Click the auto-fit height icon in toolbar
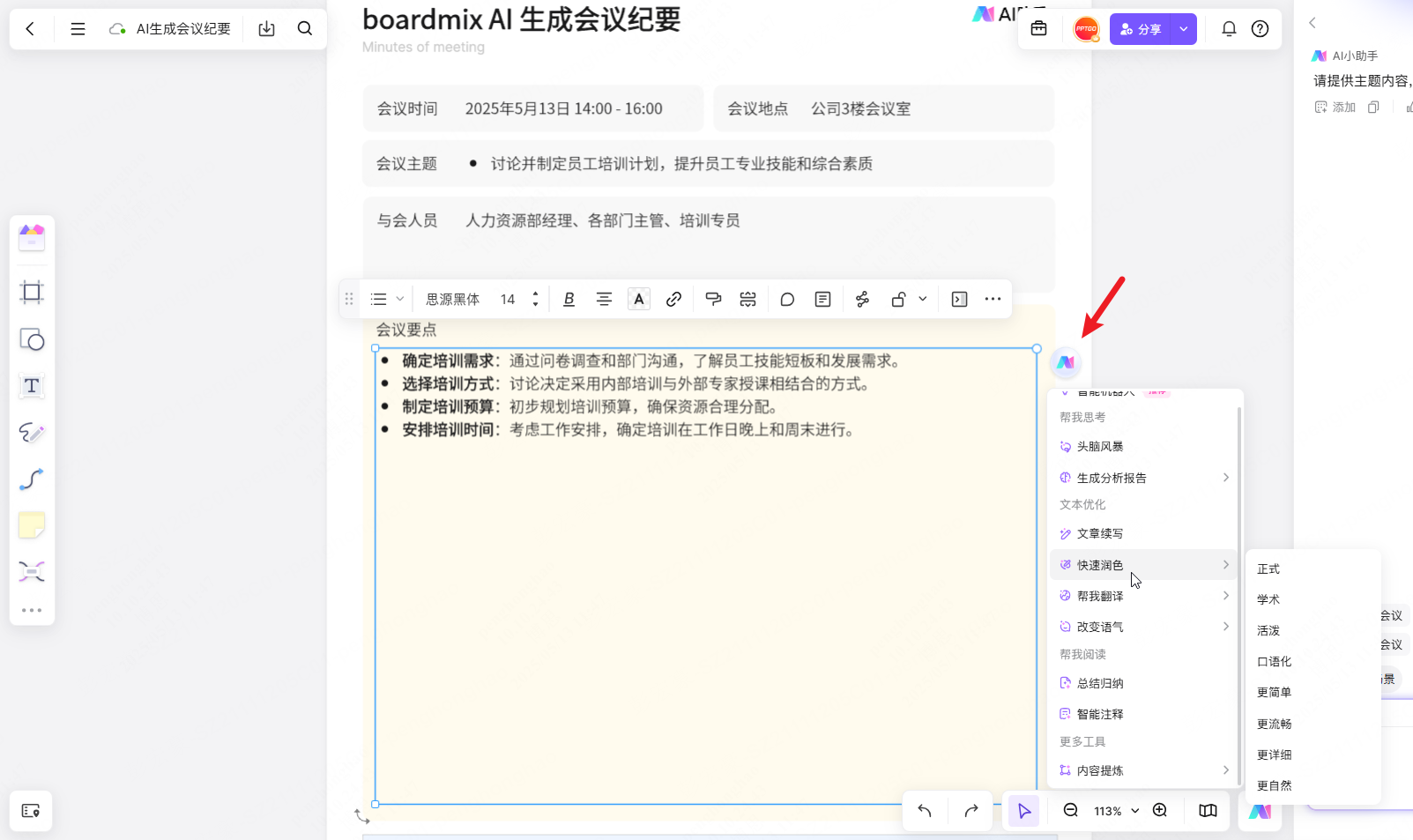Viewport: 1413px width, 840px height. [x=747, y=300]
